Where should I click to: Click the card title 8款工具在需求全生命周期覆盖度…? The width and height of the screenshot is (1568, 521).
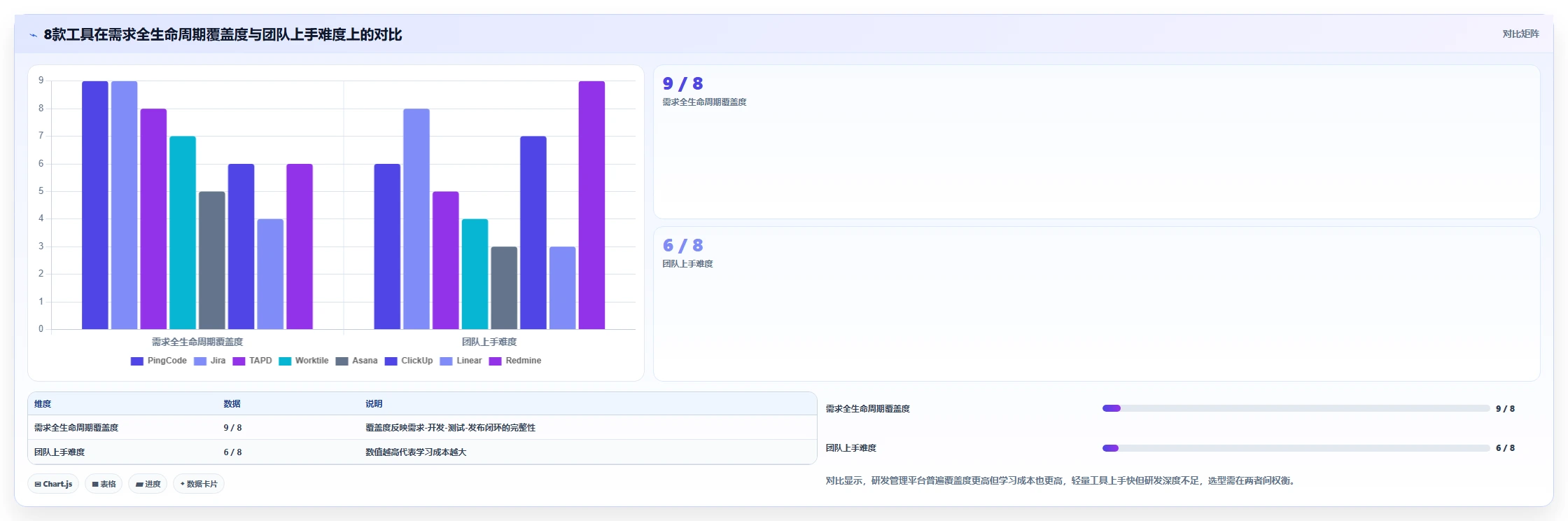[223, 34]
